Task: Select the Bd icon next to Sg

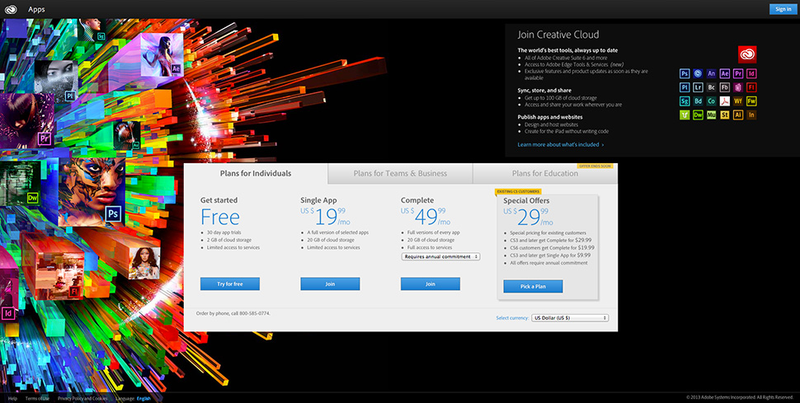Action: [698, 101]
